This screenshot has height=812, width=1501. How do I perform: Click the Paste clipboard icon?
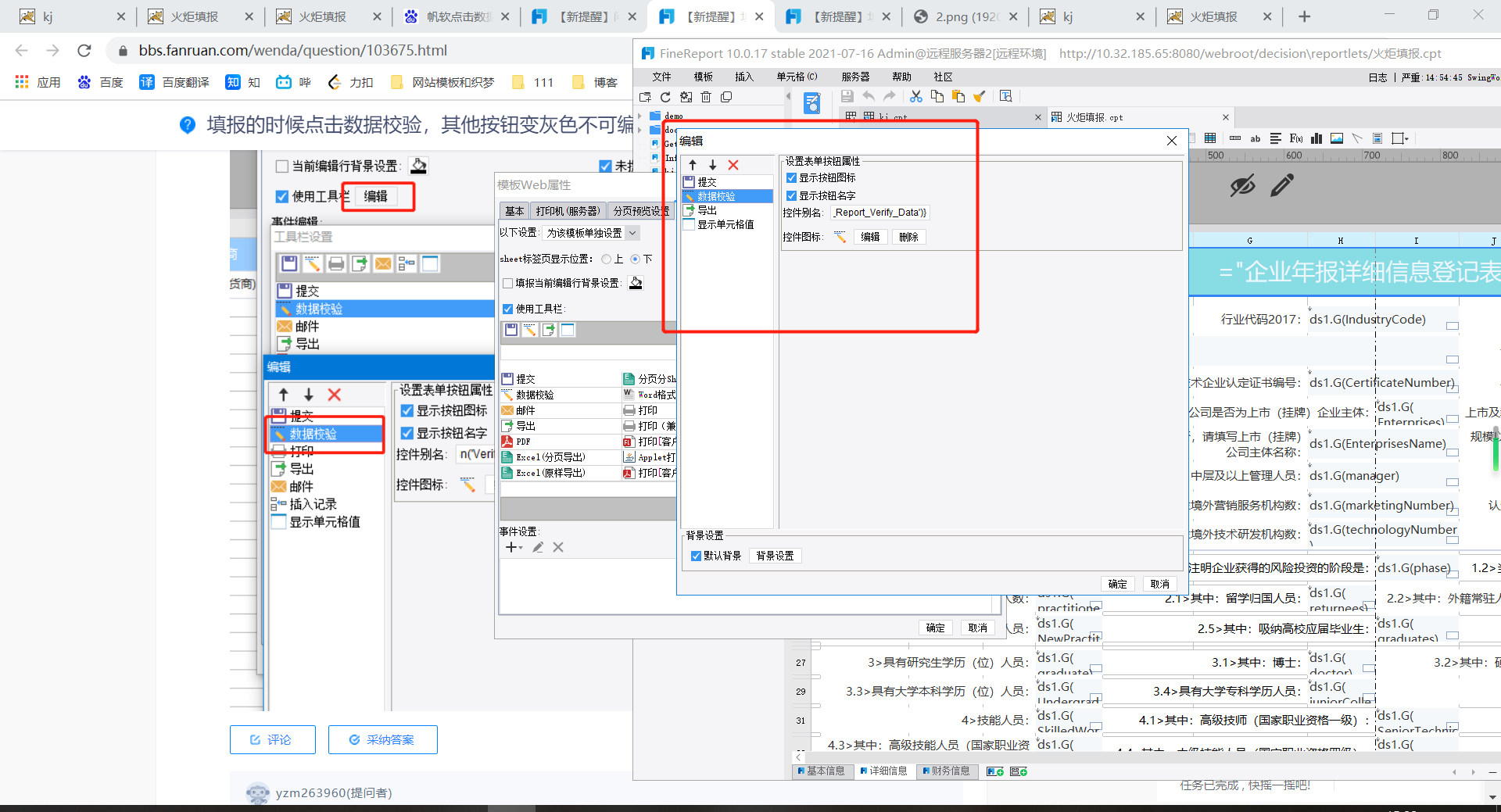[958, 96]
